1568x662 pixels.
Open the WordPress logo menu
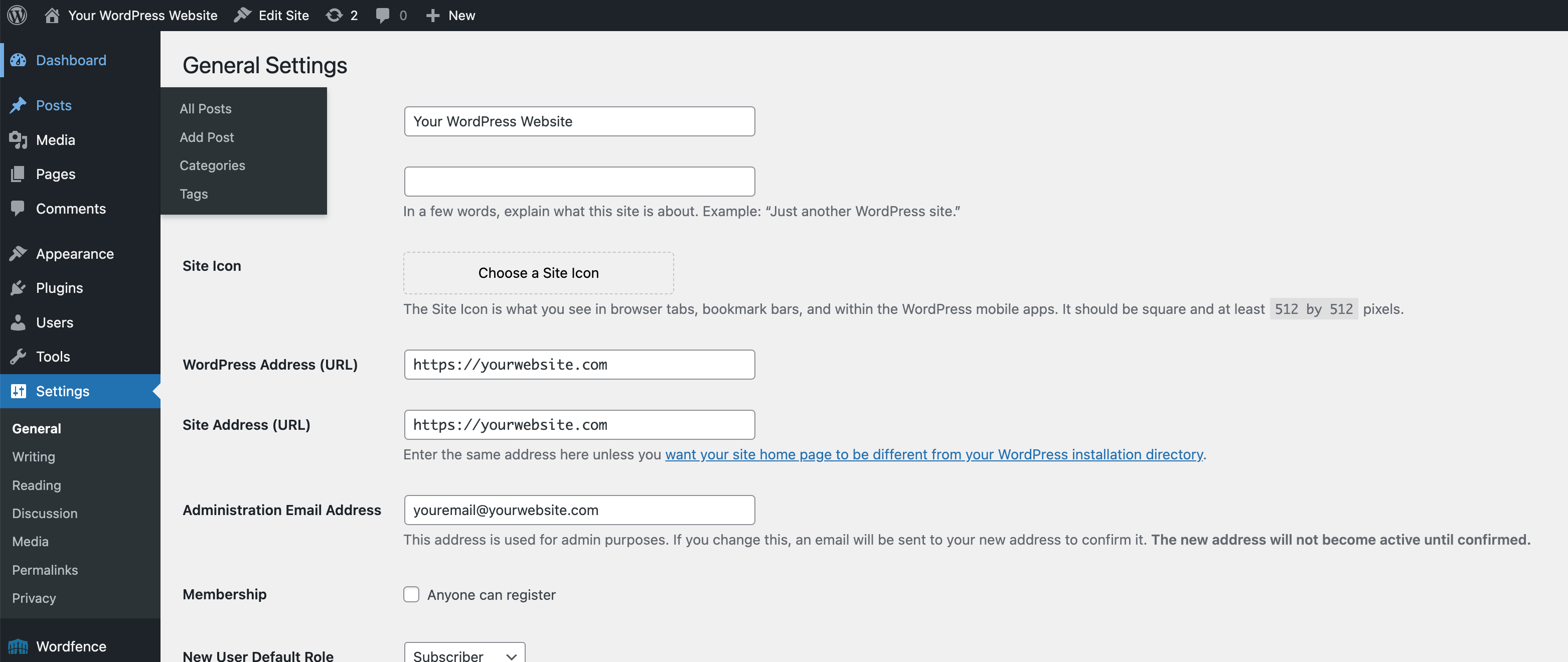[x=17, y=15]
